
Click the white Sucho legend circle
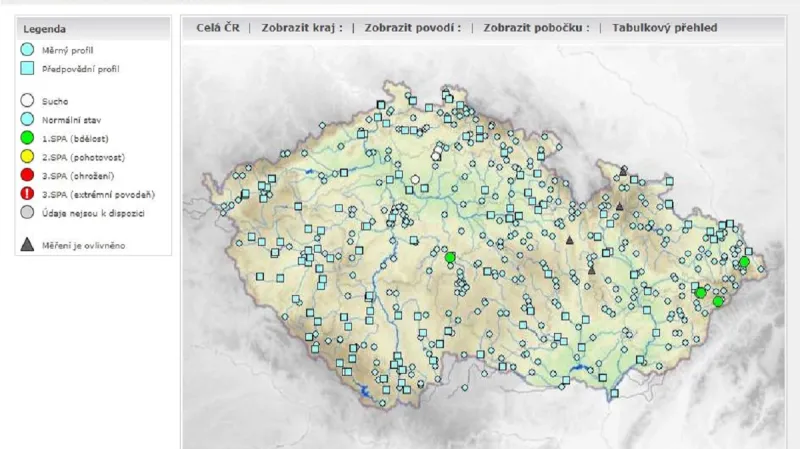(28, 101)
